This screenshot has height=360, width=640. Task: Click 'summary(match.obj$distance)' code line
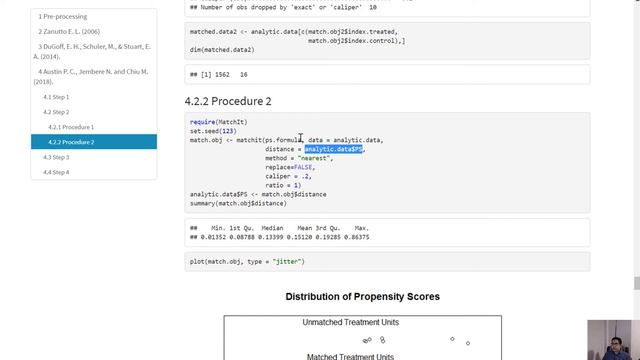pos(238,203)
